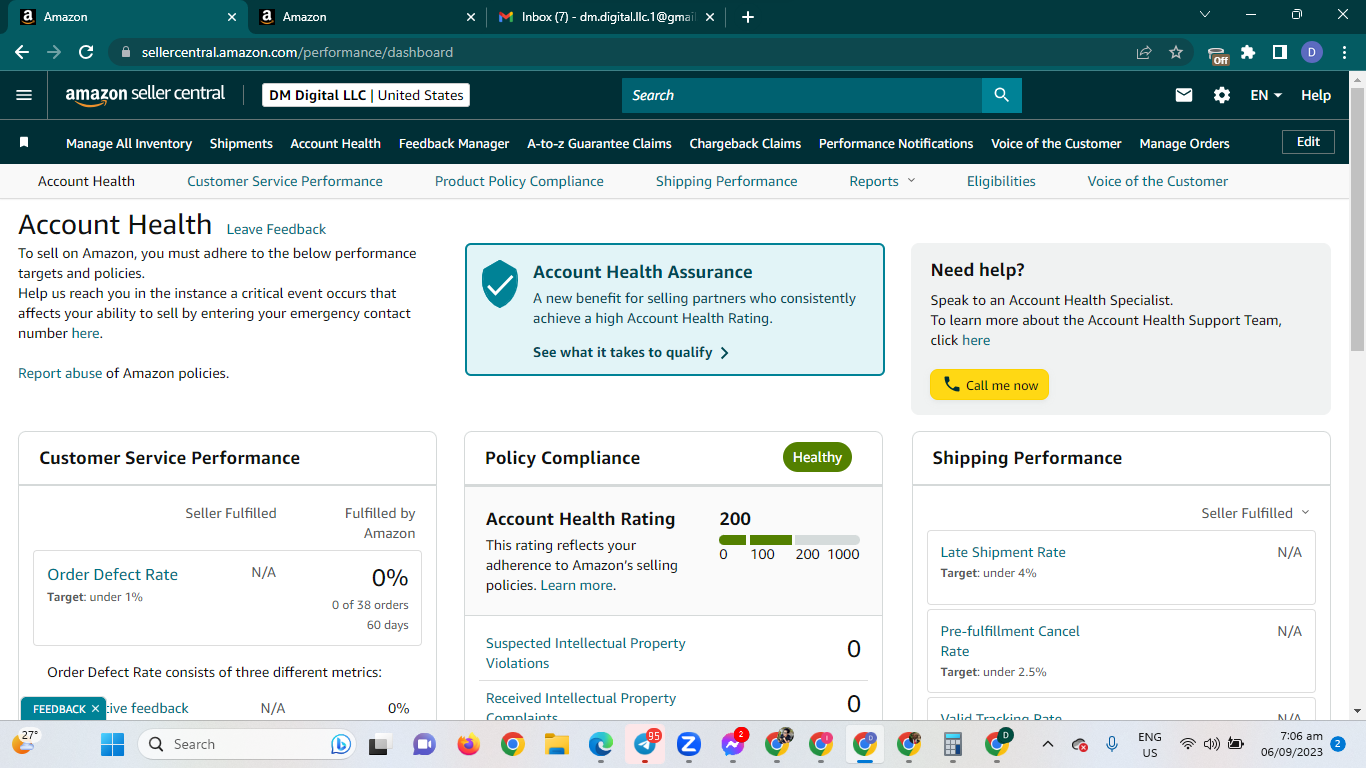Open the DM Digital LLC account switcher
This screenshot has width=1366, height=768.
(366, 95)
